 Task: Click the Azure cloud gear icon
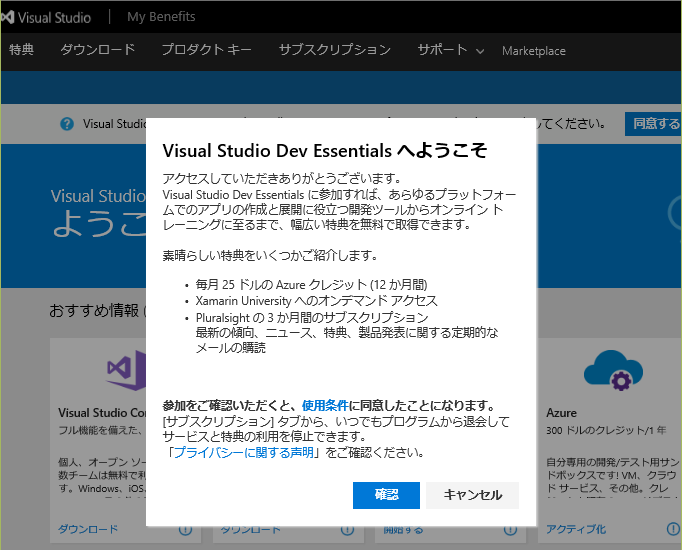click(x=613, y=370)
